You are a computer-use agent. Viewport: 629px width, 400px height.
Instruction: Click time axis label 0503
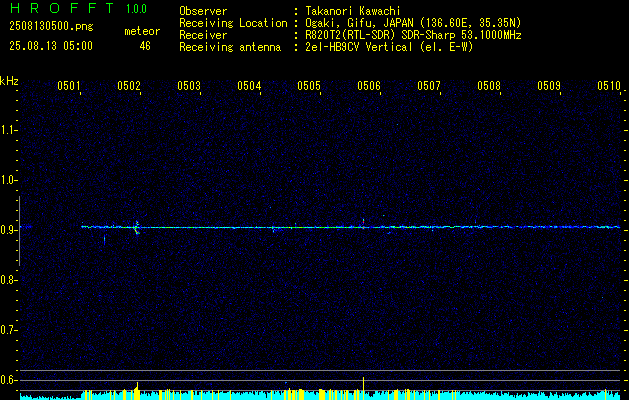point(189,85)
